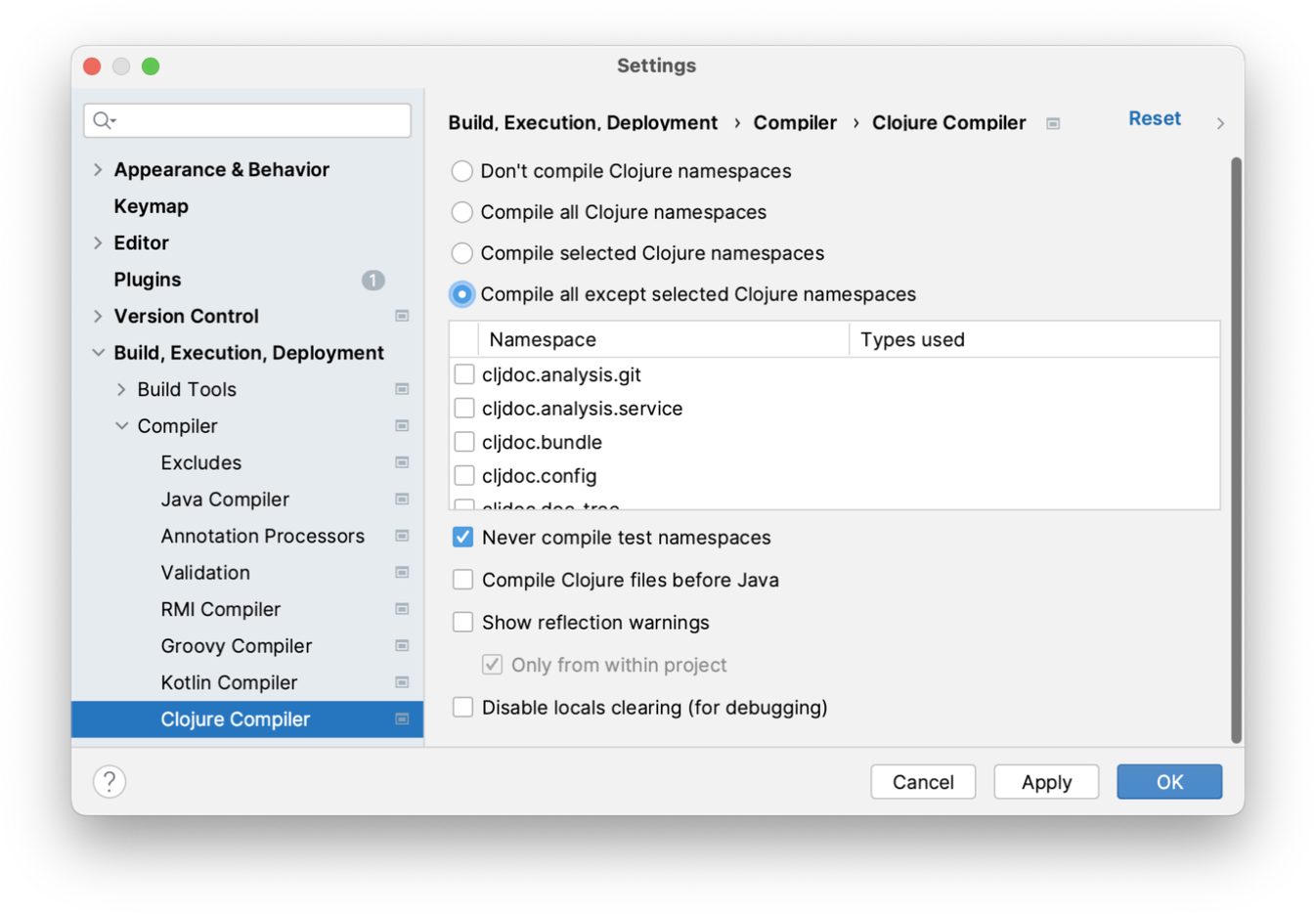Click the Cancel button
The width and height of the screenshot is (1316, 914).
pos(923,782)
